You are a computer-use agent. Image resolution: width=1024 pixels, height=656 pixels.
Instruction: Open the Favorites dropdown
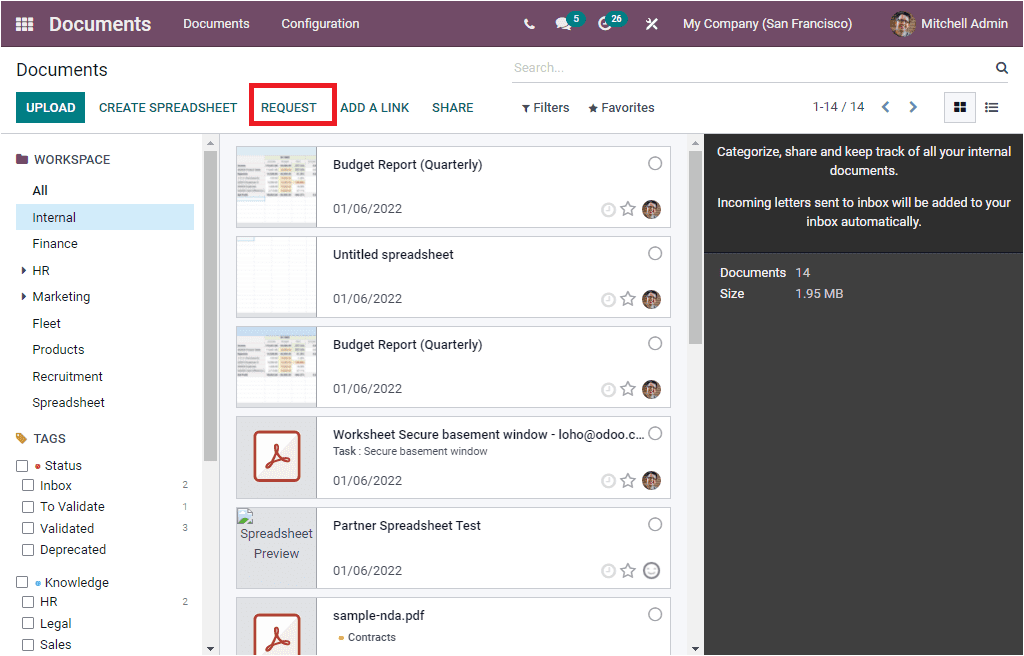(x=621, y=108)
